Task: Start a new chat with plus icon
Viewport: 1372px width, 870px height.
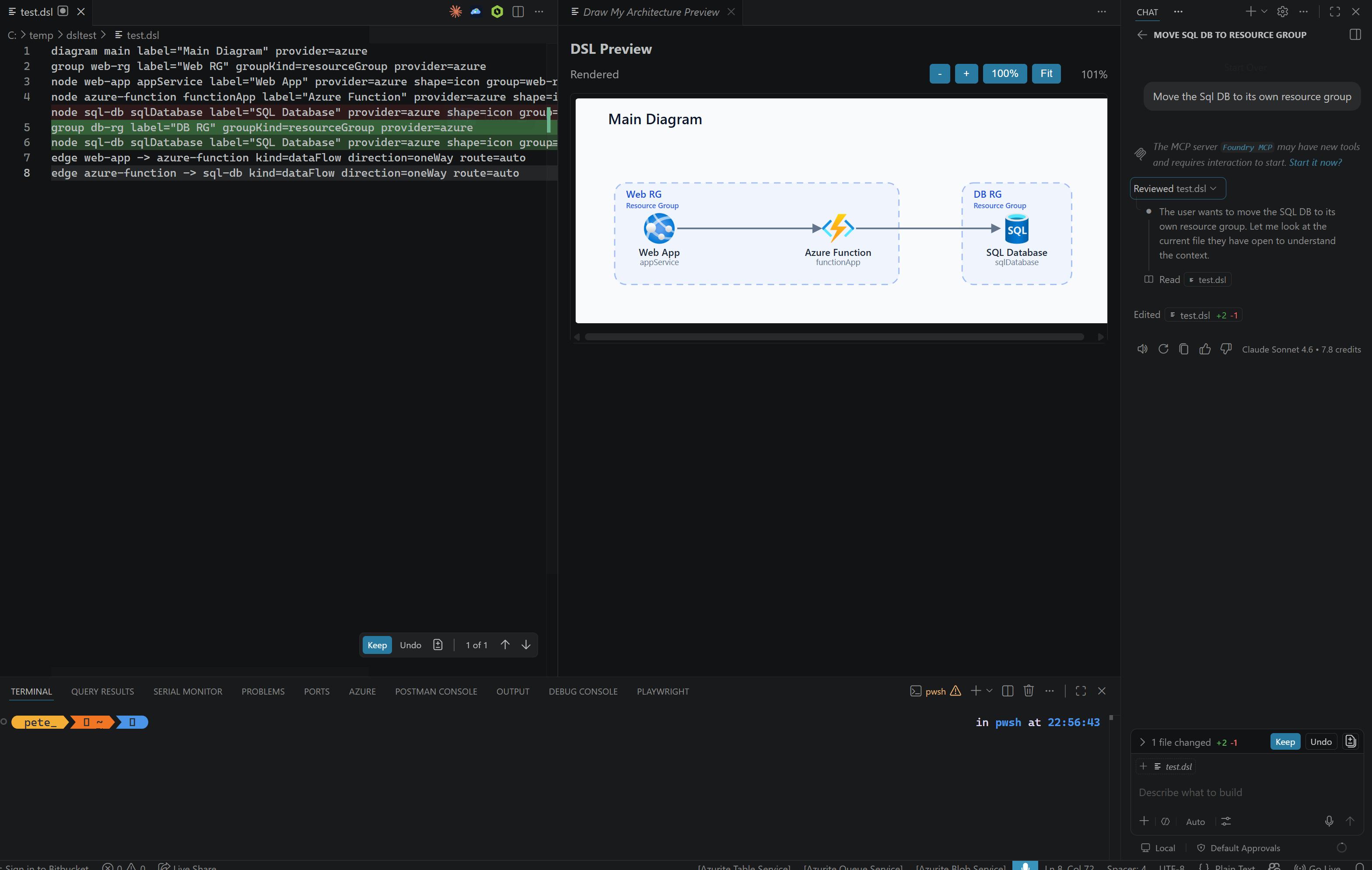Action: click(x=1250, y=11)
